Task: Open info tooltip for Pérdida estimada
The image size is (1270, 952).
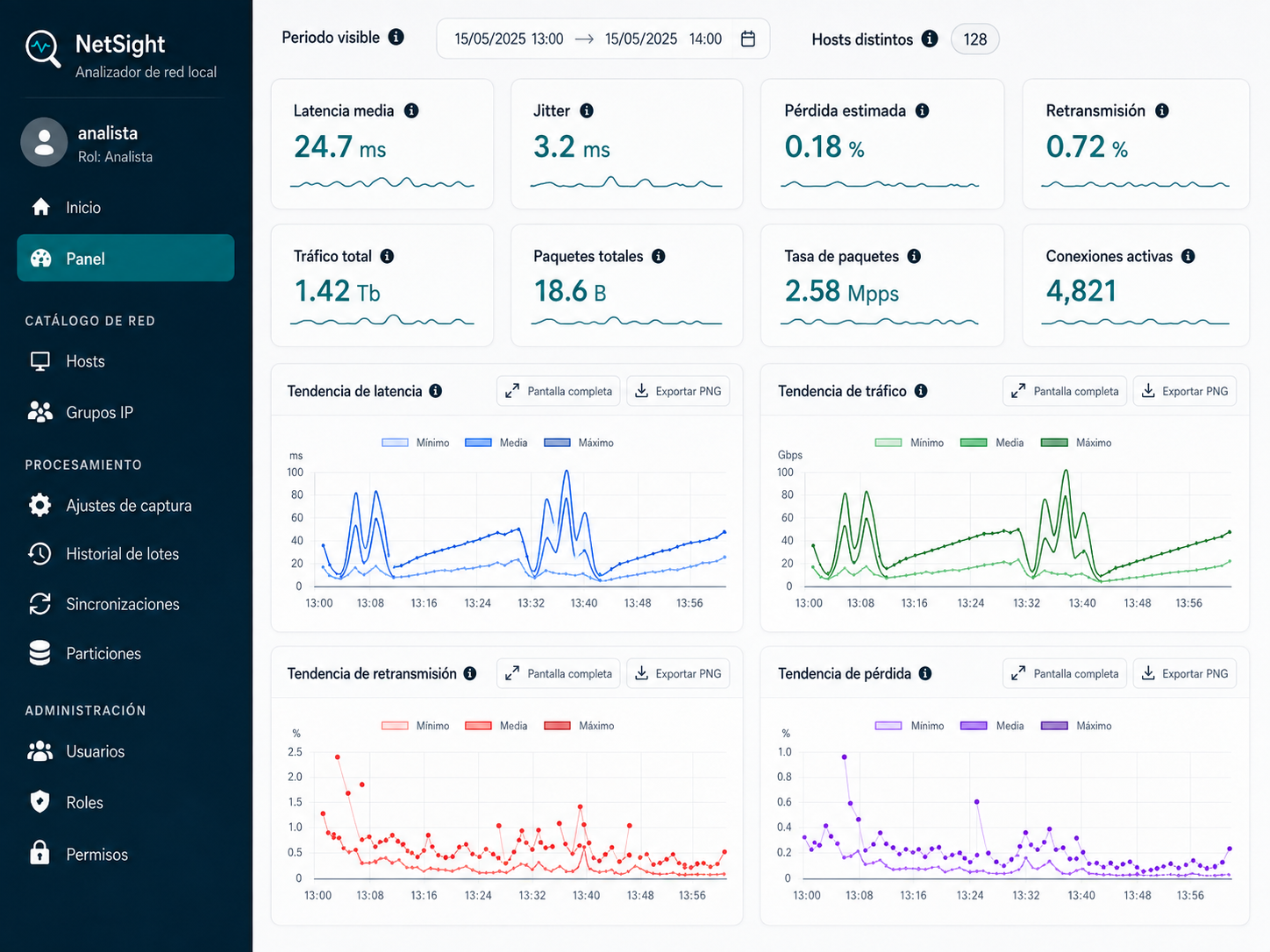Action: click(x=922, y=110)
